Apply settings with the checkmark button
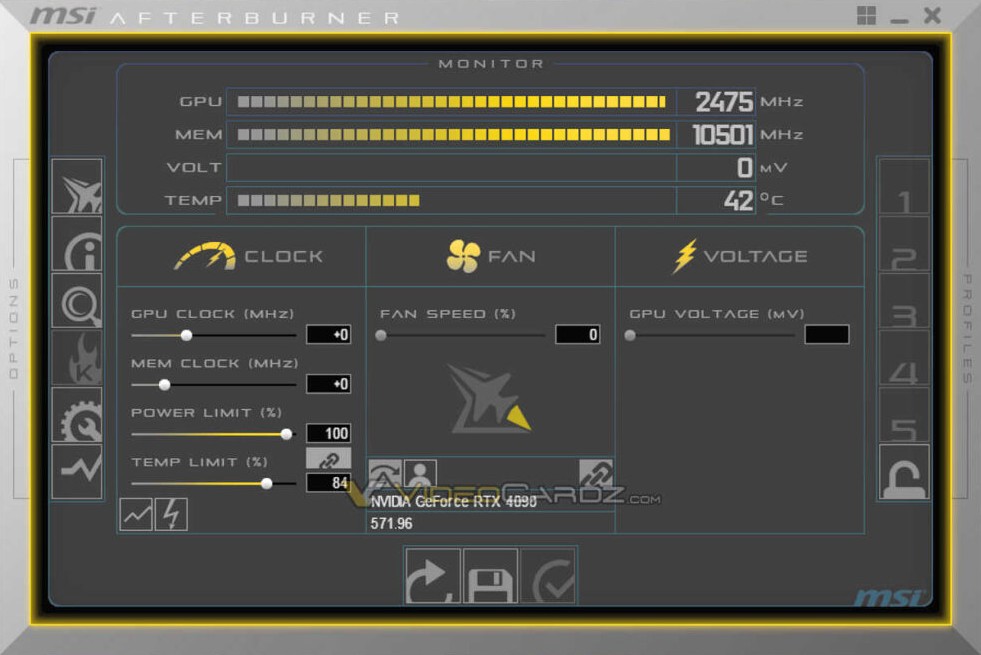This screenshot has width=981, height=655. [x=549, y=576]
